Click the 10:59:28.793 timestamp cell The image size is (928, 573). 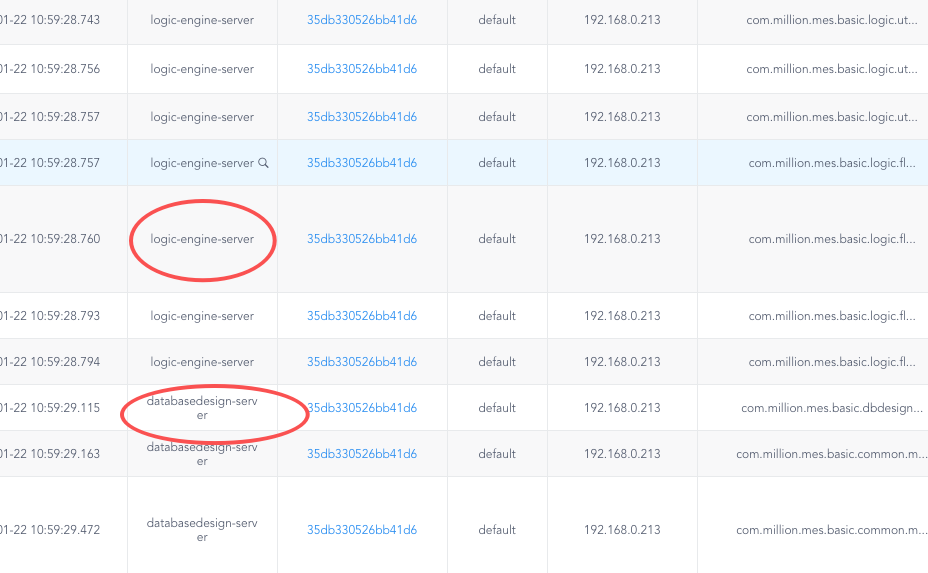click(x=50, y=316)
